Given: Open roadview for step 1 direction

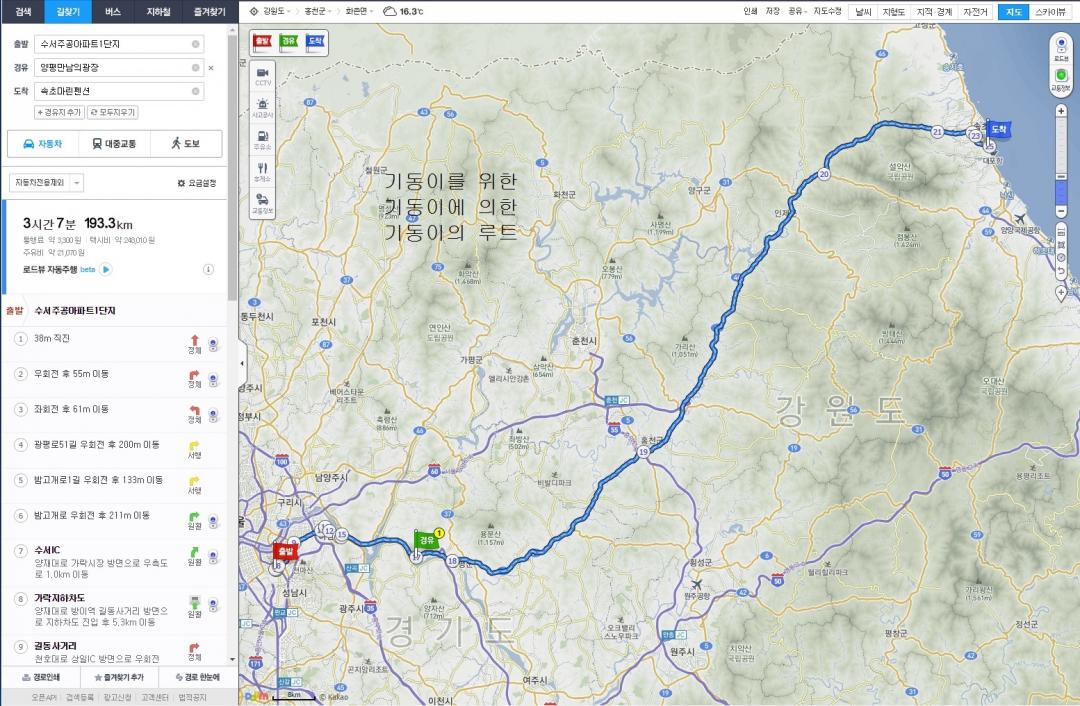Looking at the screenshot, I should click(x=213, y=341).
